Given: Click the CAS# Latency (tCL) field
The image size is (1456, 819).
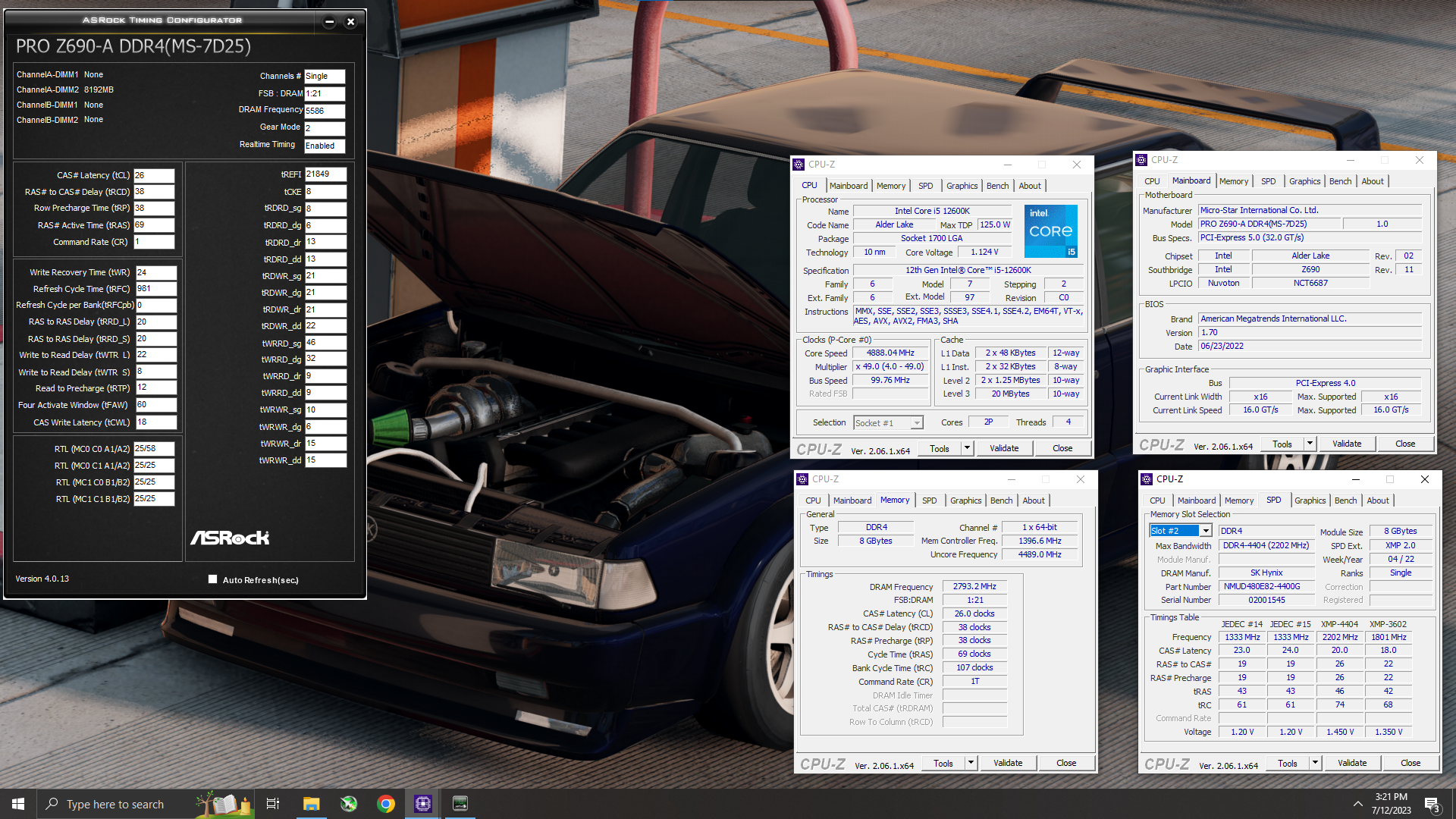Looking at the screenshot, I should click(x=154, y=175).
